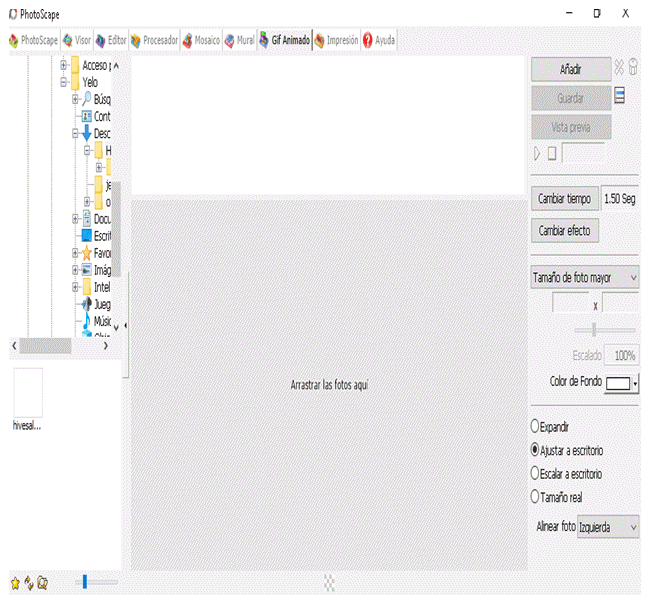Click the save options icon beside Guardar
The image size is (650, 600).
click(619, 95)
